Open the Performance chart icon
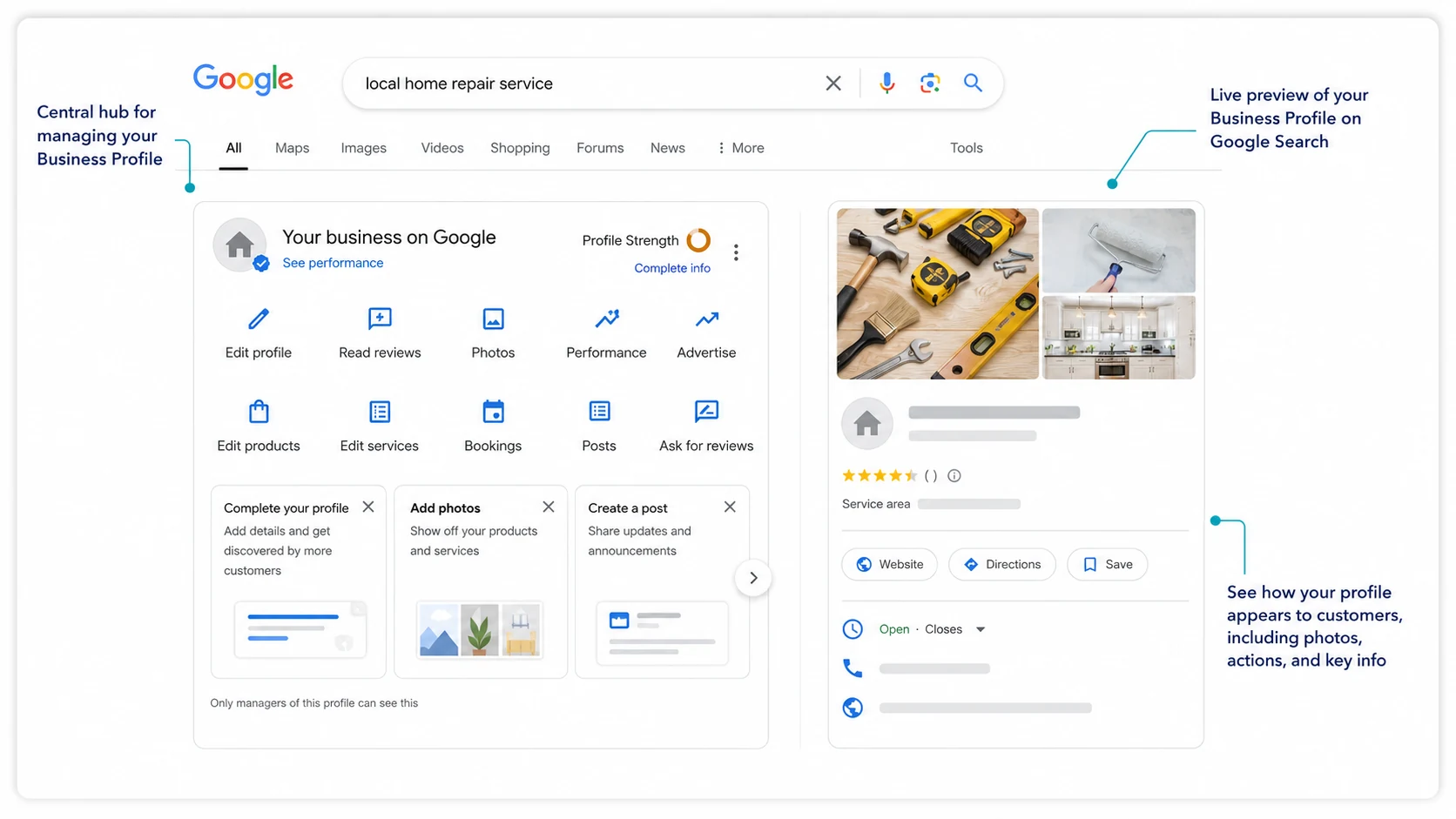The image size is (1456, 819). pyautogui.click(x=607, y=319)
